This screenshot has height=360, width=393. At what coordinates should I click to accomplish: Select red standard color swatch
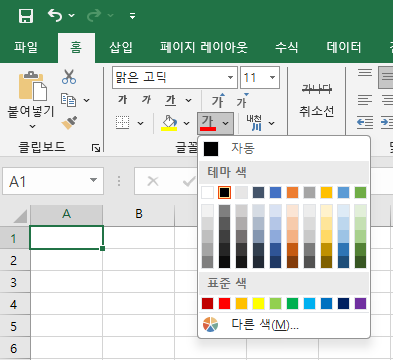(225, 303)
